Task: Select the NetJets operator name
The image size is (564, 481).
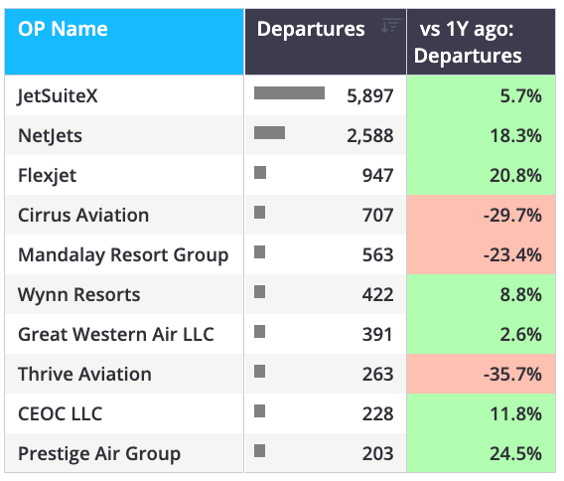Action: click(x=50, y=136)
